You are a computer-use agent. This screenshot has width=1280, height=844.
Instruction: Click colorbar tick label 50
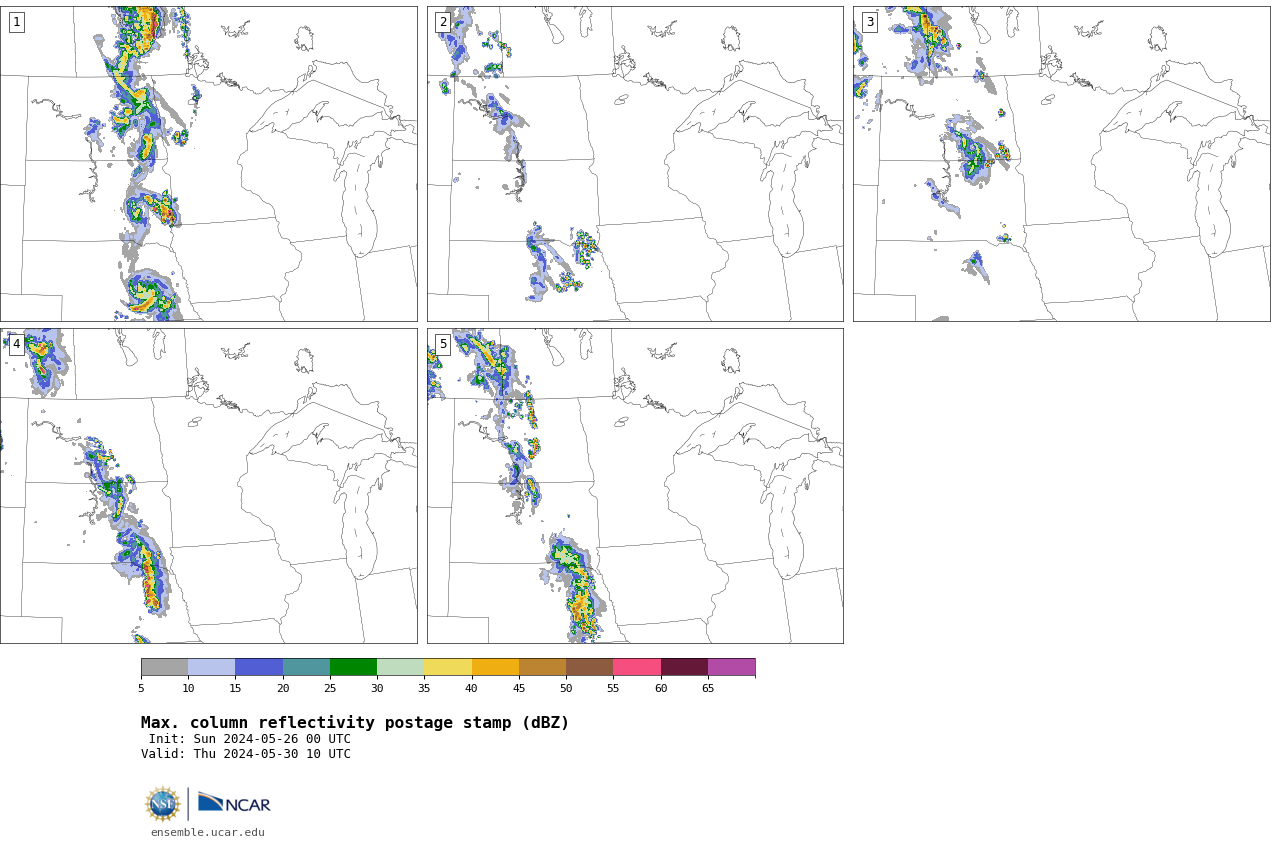566,688
